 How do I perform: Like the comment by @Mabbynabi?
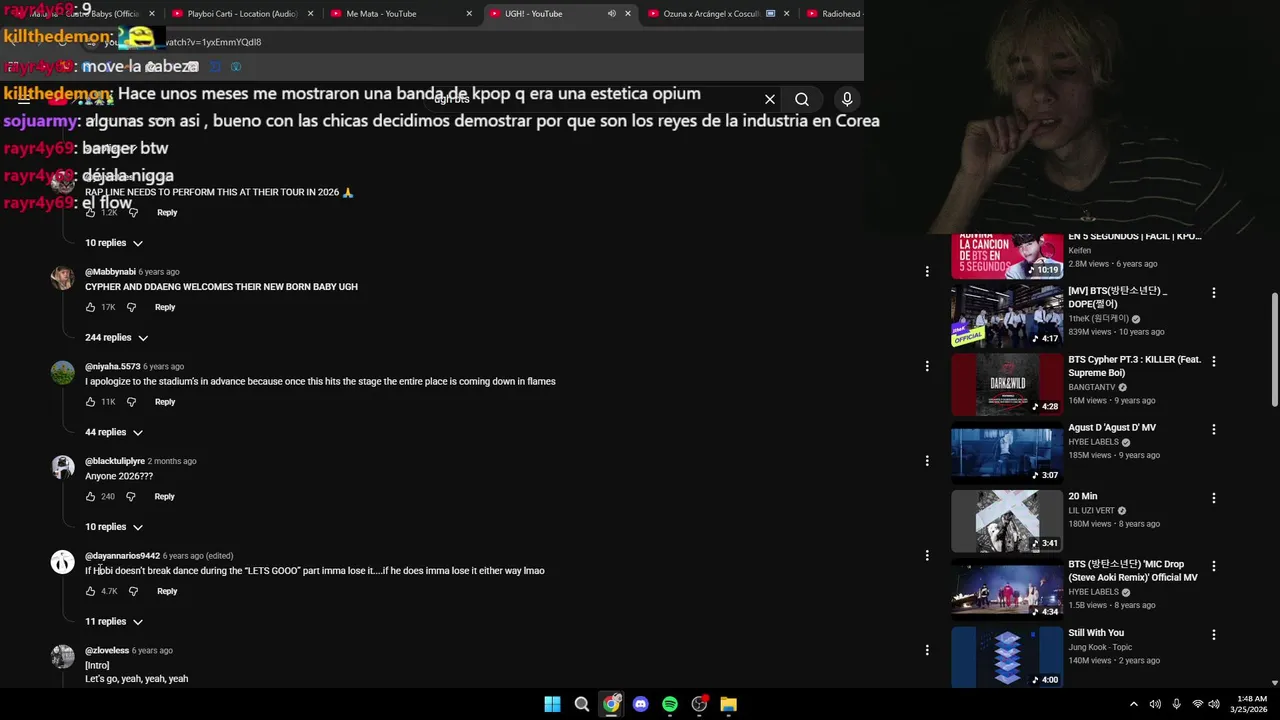[90, 307]
